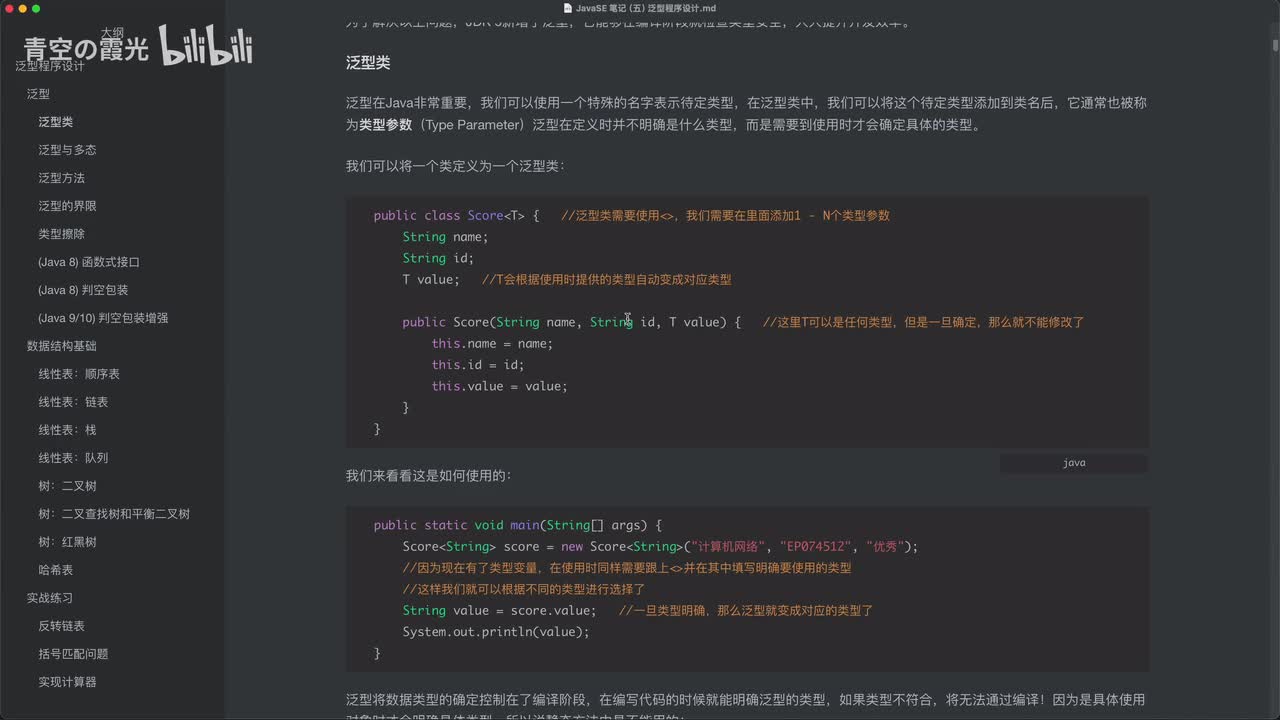The width and height of the screenshot is (1280, 720).
Task: Click the markdown file icon in title bar
Action: [568, 8]
